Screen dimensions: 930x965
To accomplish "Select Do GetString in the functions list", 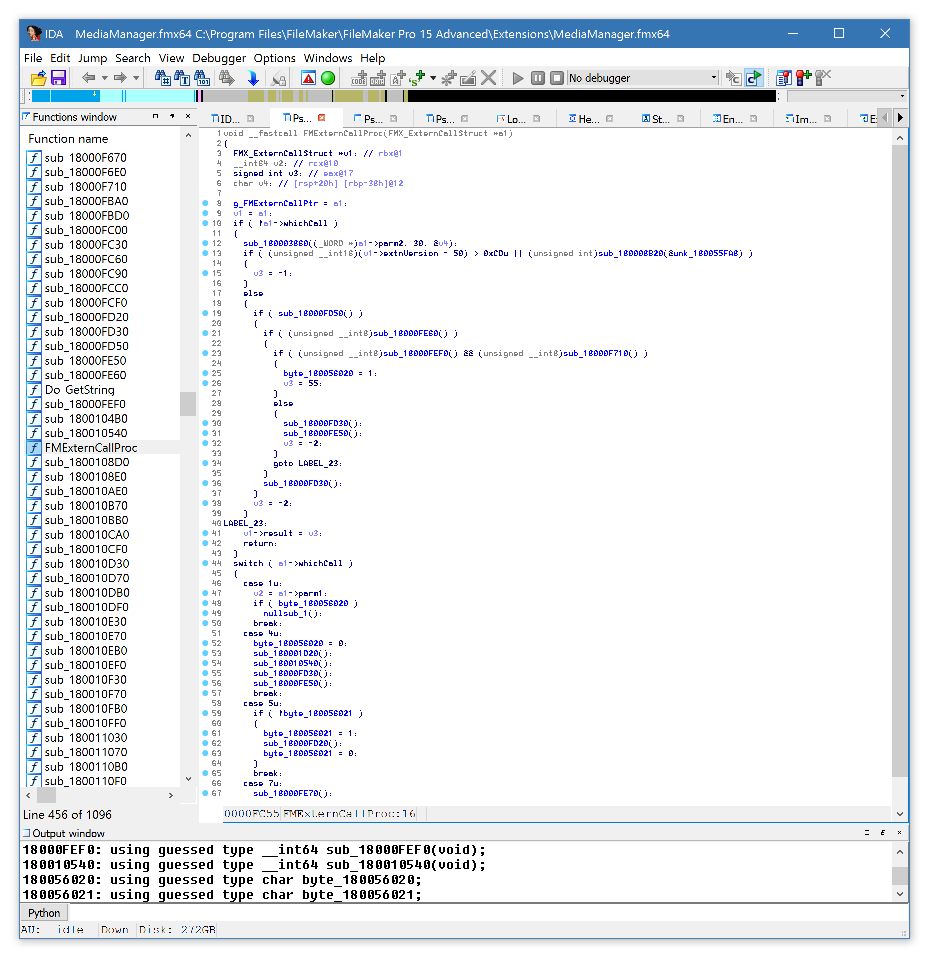I will (79, 390).
